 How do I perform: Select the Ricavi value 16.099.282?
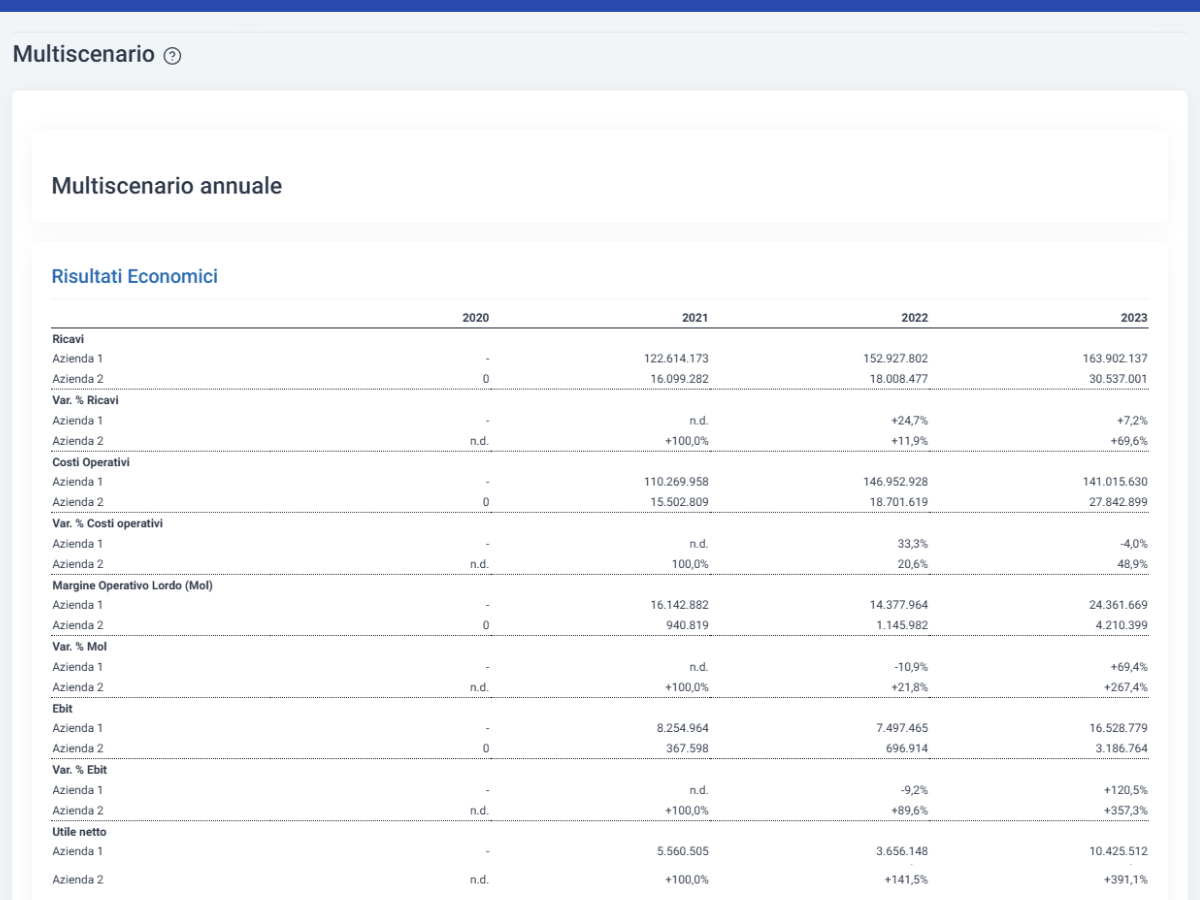pyautogui.click(x=679, y=379)
